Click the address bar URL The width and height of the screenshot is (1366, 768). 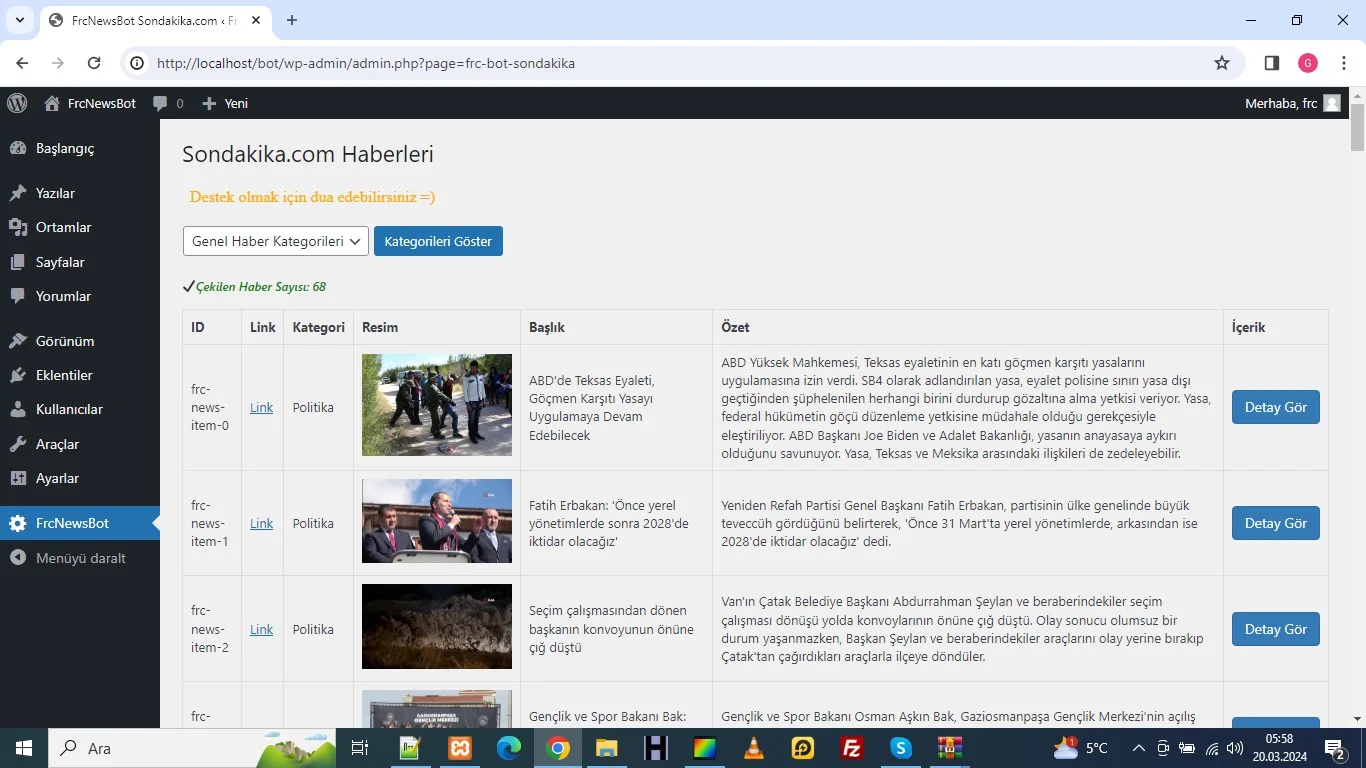click(366, 63)
